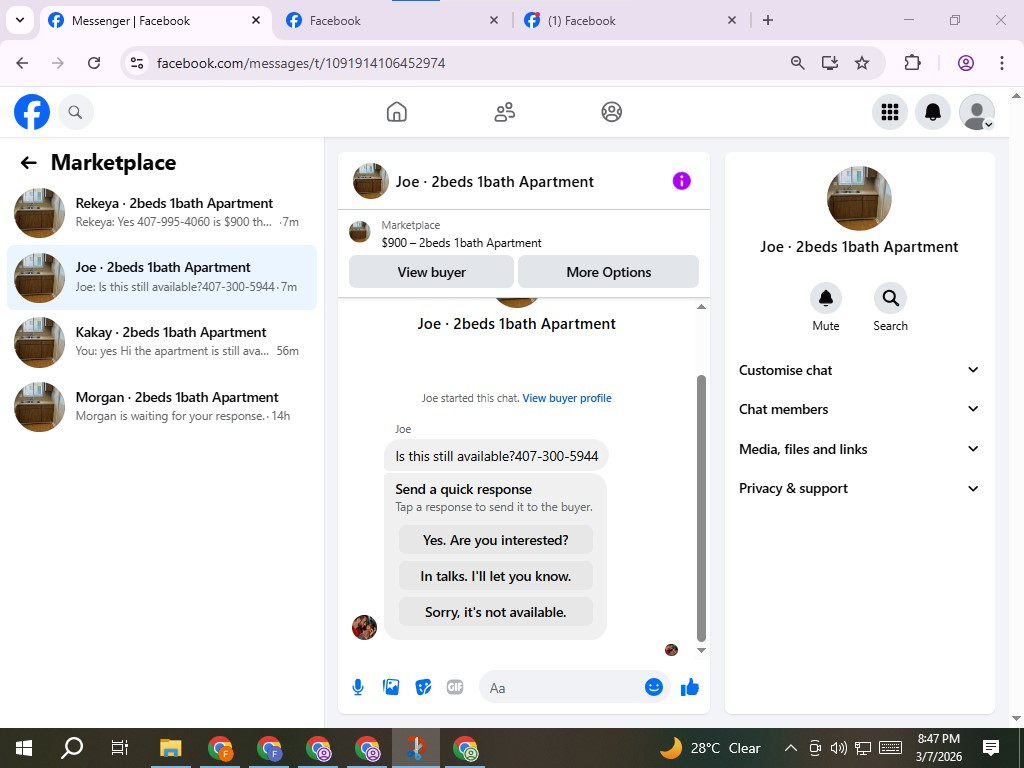Open the account profile picture menu
Screen dimensions: 1024x768
tap(976, 112)
